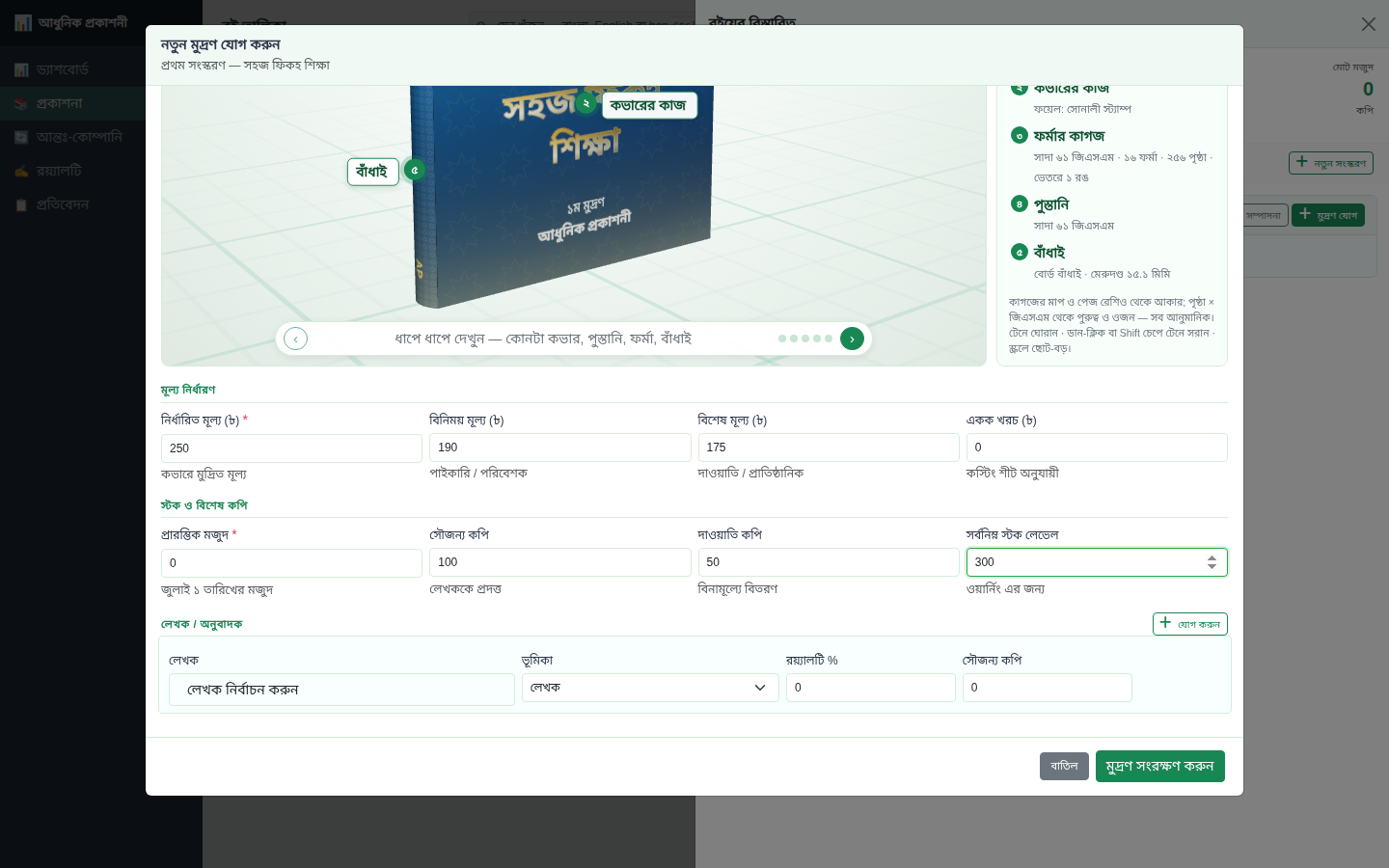Increase the সর্বনিম্ন স্টক লেভেল stepper value
Viewport: 1389px width, 868px height.
[1212, 557]
